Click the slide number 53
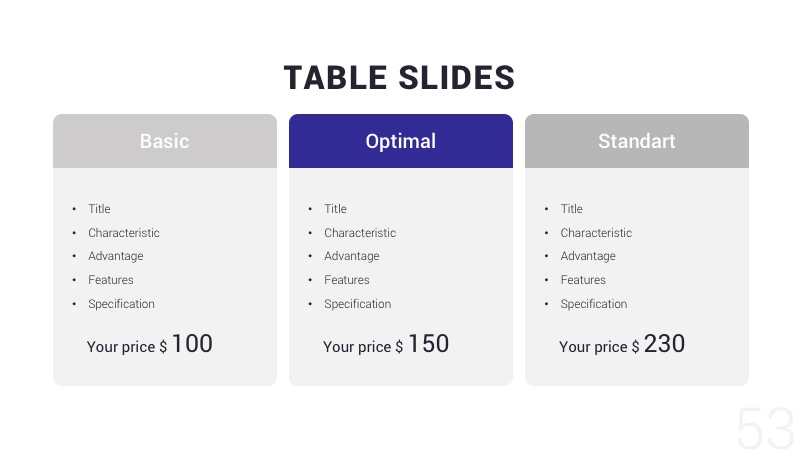This screenshot has width=800, height=450. (764, 428)
